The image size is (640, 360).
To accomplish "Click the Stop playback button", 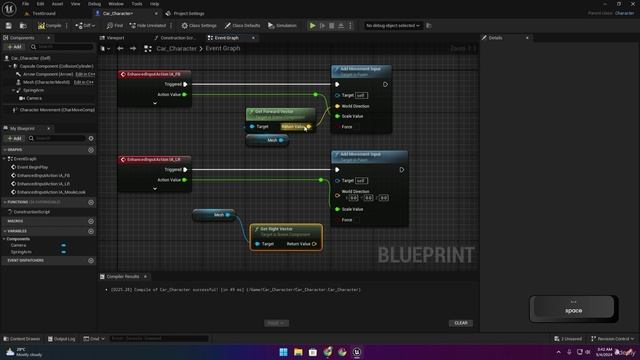I will point(332,25).
